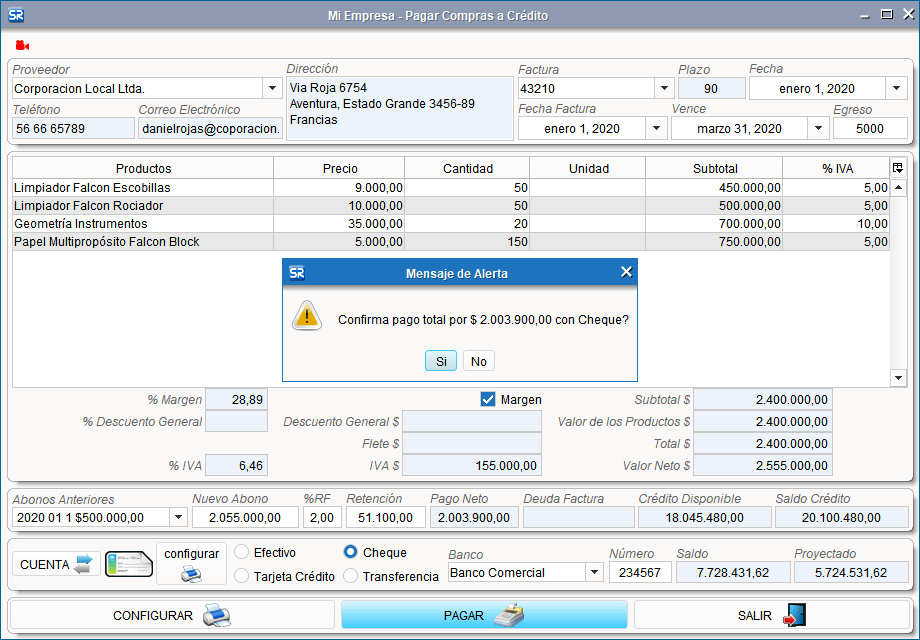Click the check image icon beside CUENTA
The width and height of the screenshot is (920, 640).
128,564
